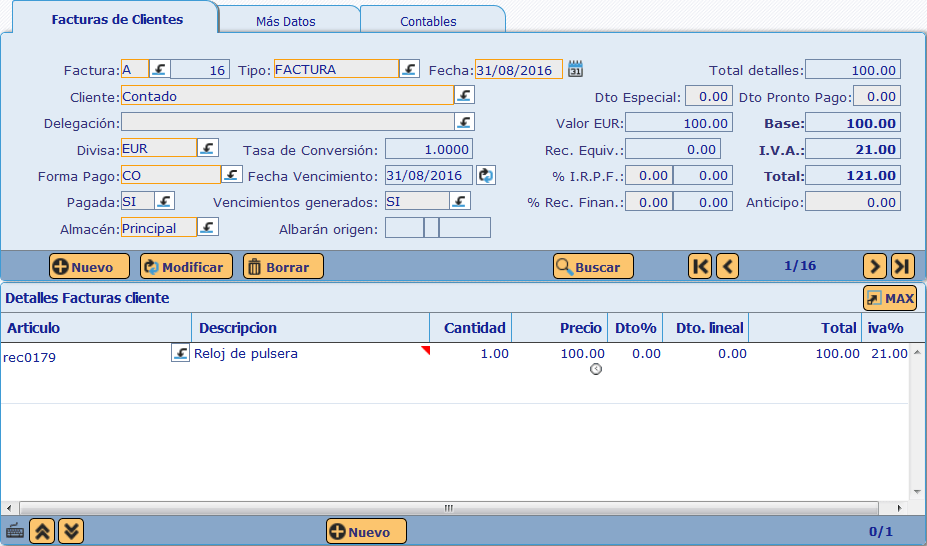This screenshot has height=546, width=927.
Task: Go to last invoice record
Action: 903,266
